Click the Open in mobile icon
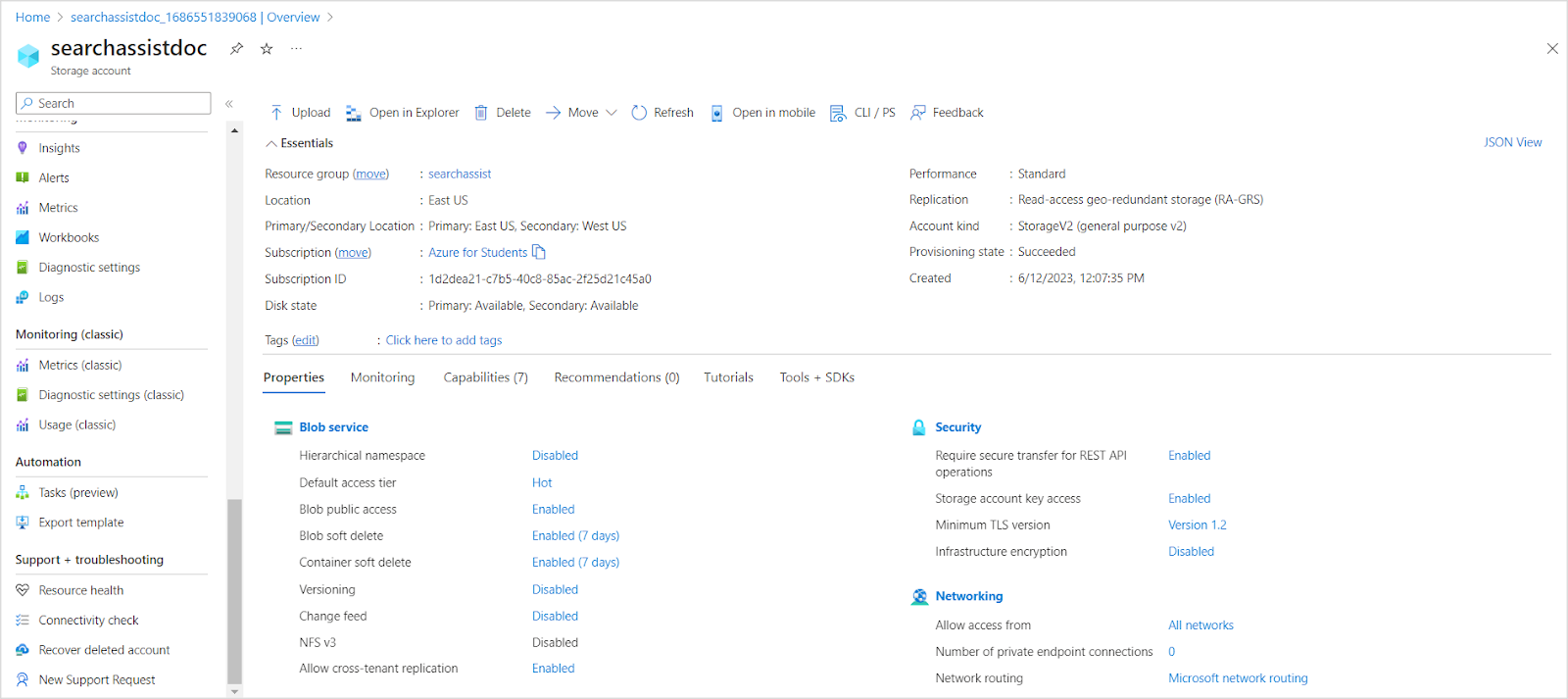Image resolution: width=1568 pixels, height=699 pixels. pyautogui.click(x=717, y=113)
